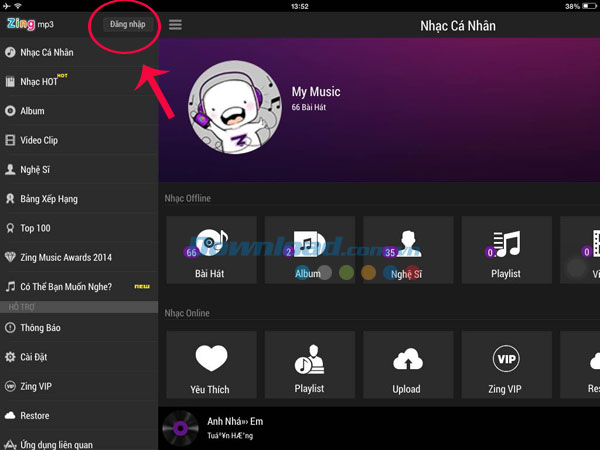Click the now playing vinyl disc thumbnail

coord(180,428)
